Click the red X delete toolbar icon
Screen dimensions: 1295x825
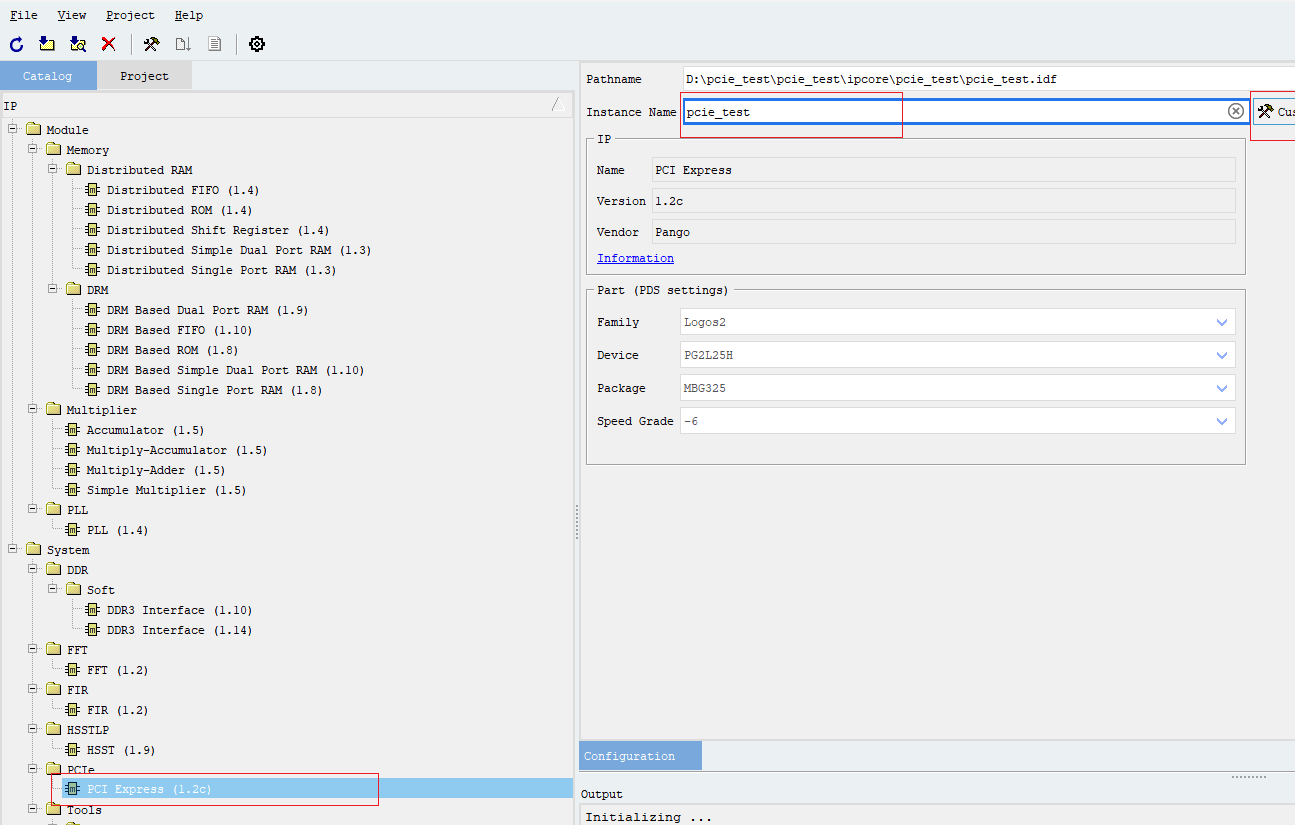(108, 44)
